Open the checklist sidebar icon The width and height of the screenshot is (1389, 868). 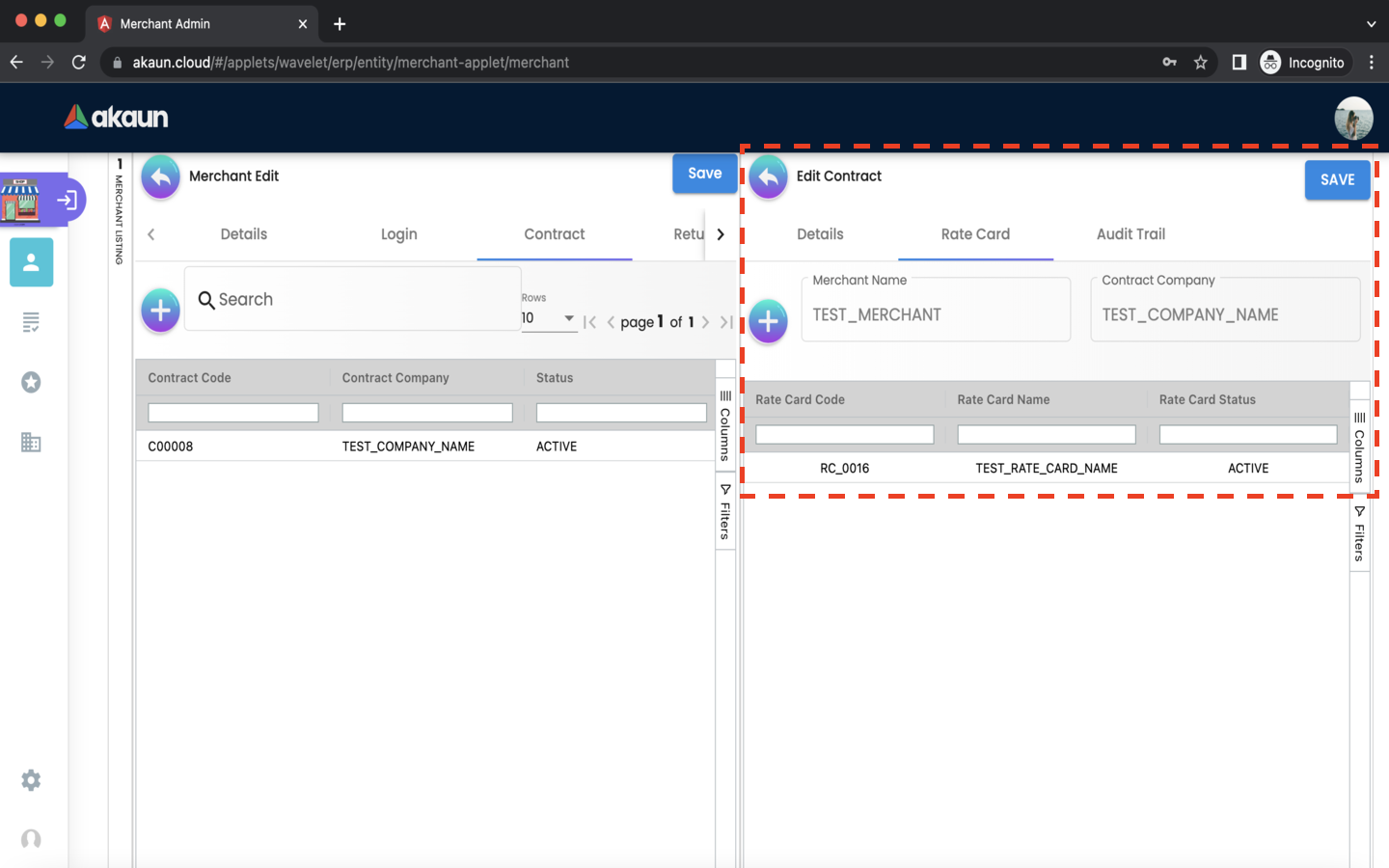click(x=31, y=322)
